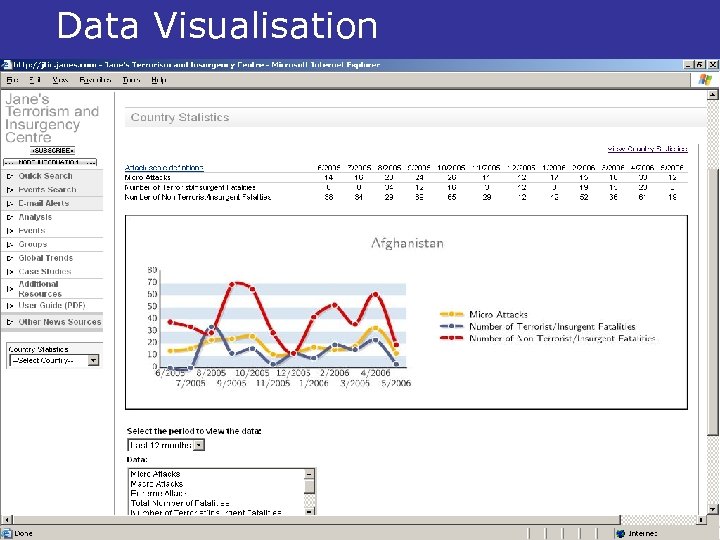Viewport: 720px width, 540px height.
Task: Click the Subscribe button
Action: (52, 151)
